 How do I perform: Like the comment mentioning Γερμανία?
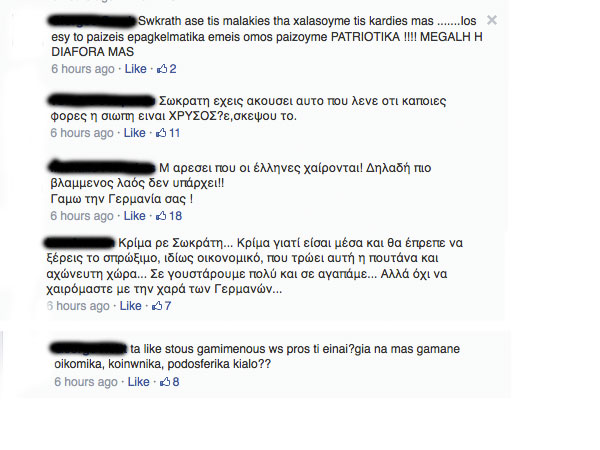point(134,216)
